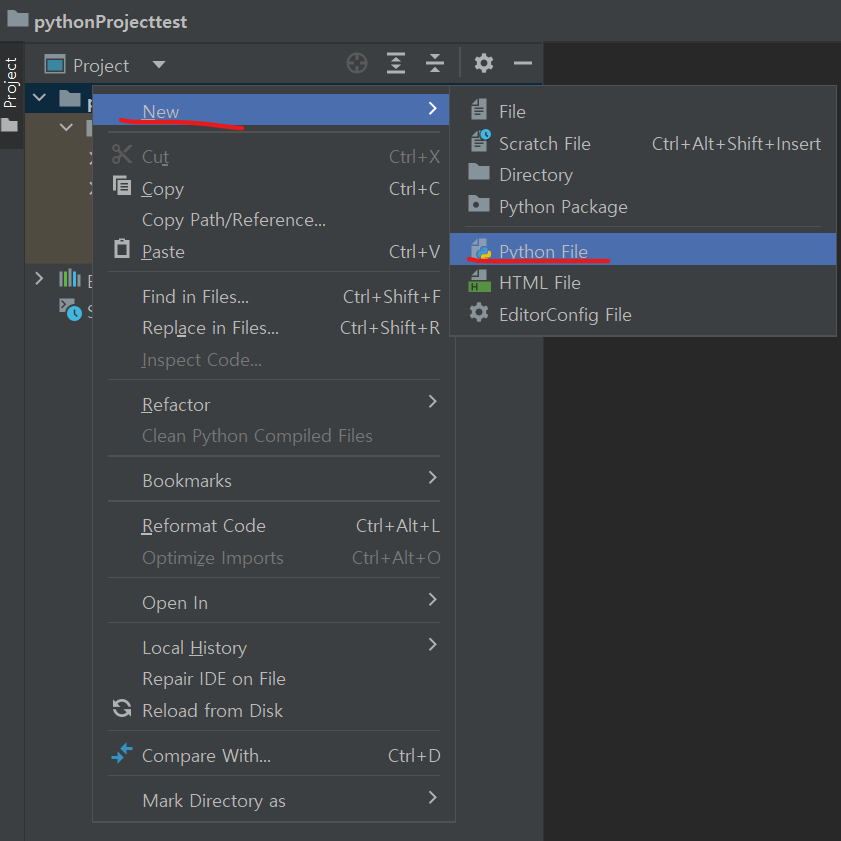
Task: Choose Compare With... option
Action: tap(274, 756)
